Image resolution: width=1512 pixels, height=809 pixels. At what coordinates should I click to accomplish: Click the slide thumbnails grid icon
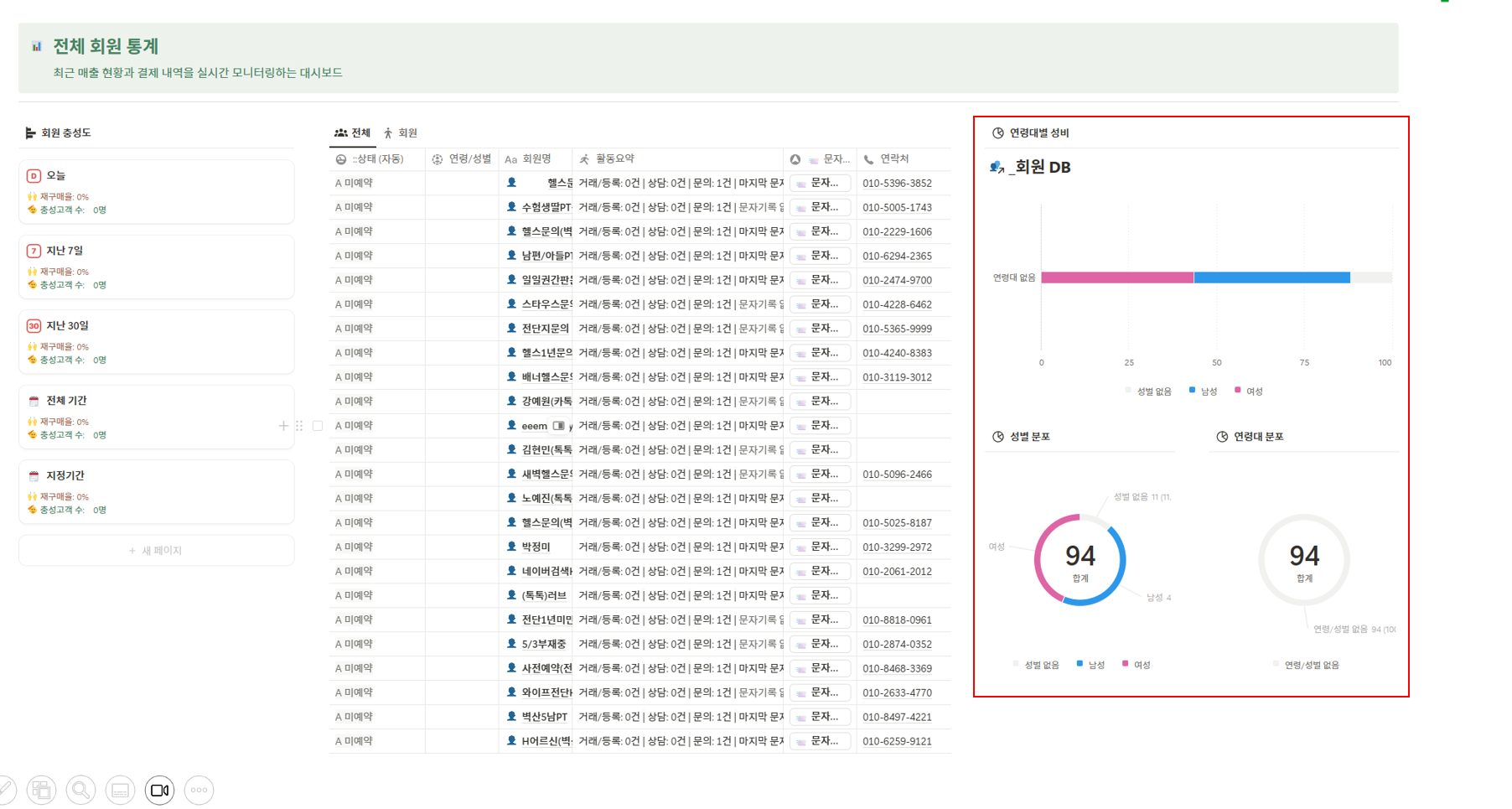click(x=41, y=790)
